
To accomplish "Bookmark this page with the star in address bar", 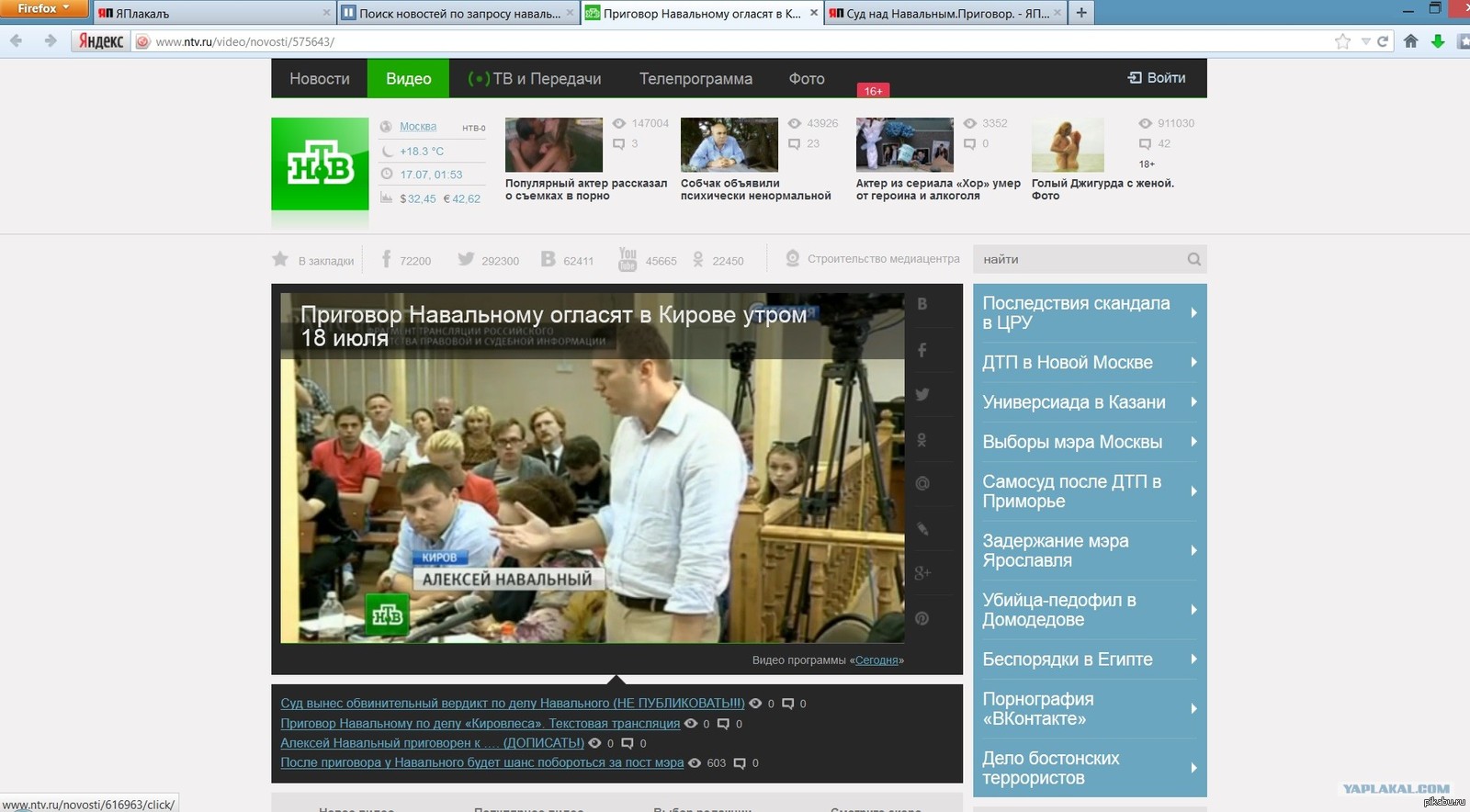I will click(x=1342, y=41).
